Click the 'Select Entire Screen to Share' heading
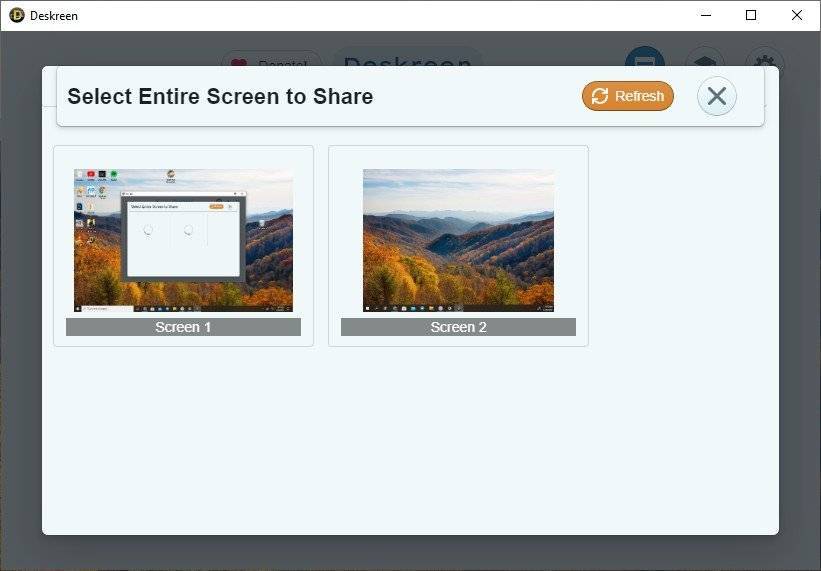 click(220, 97)
